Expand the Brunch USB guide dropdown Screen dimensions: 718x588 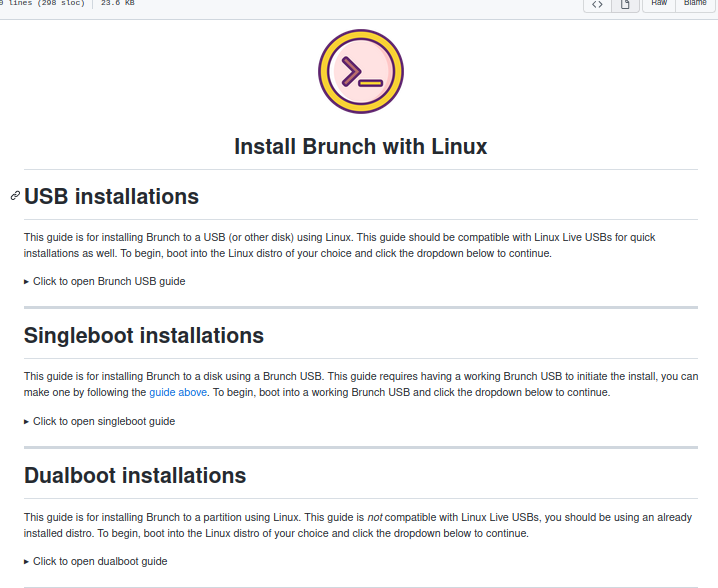pos(104,281)
